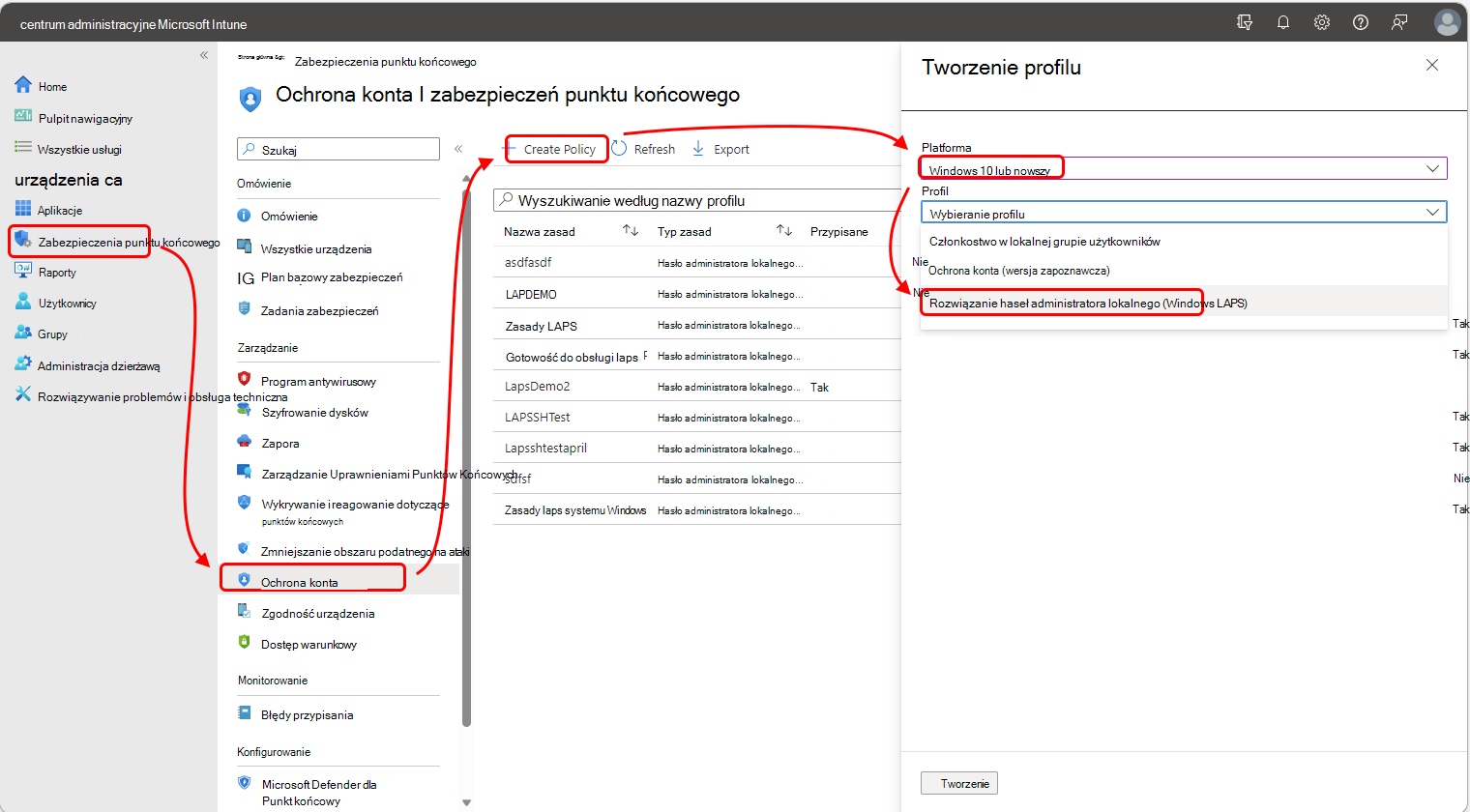The width and height of the screenshot is (1470, 812).
Task: Open the LAPSSHTest policy
Action: point(538,417)
